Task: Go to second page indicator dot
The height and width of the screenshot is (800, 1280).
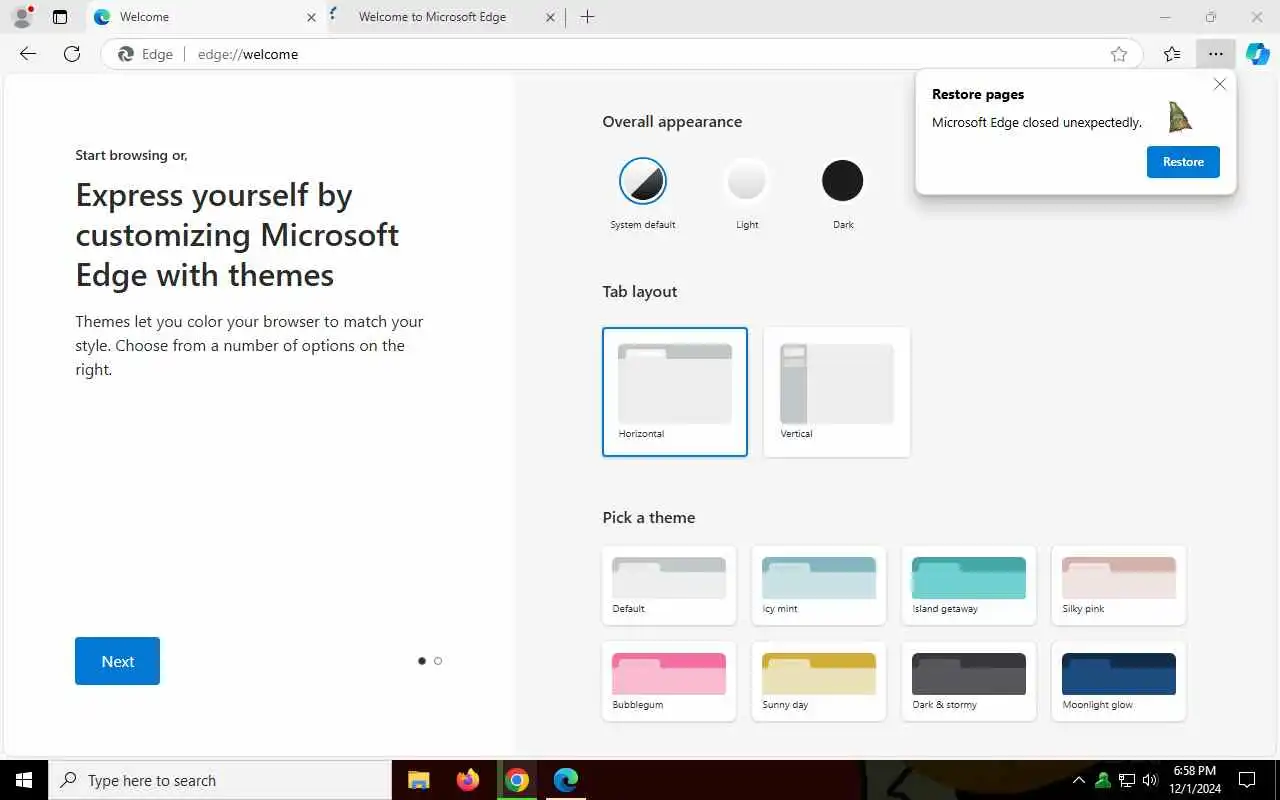Action: pyautogui.click(x=438, y=661)
